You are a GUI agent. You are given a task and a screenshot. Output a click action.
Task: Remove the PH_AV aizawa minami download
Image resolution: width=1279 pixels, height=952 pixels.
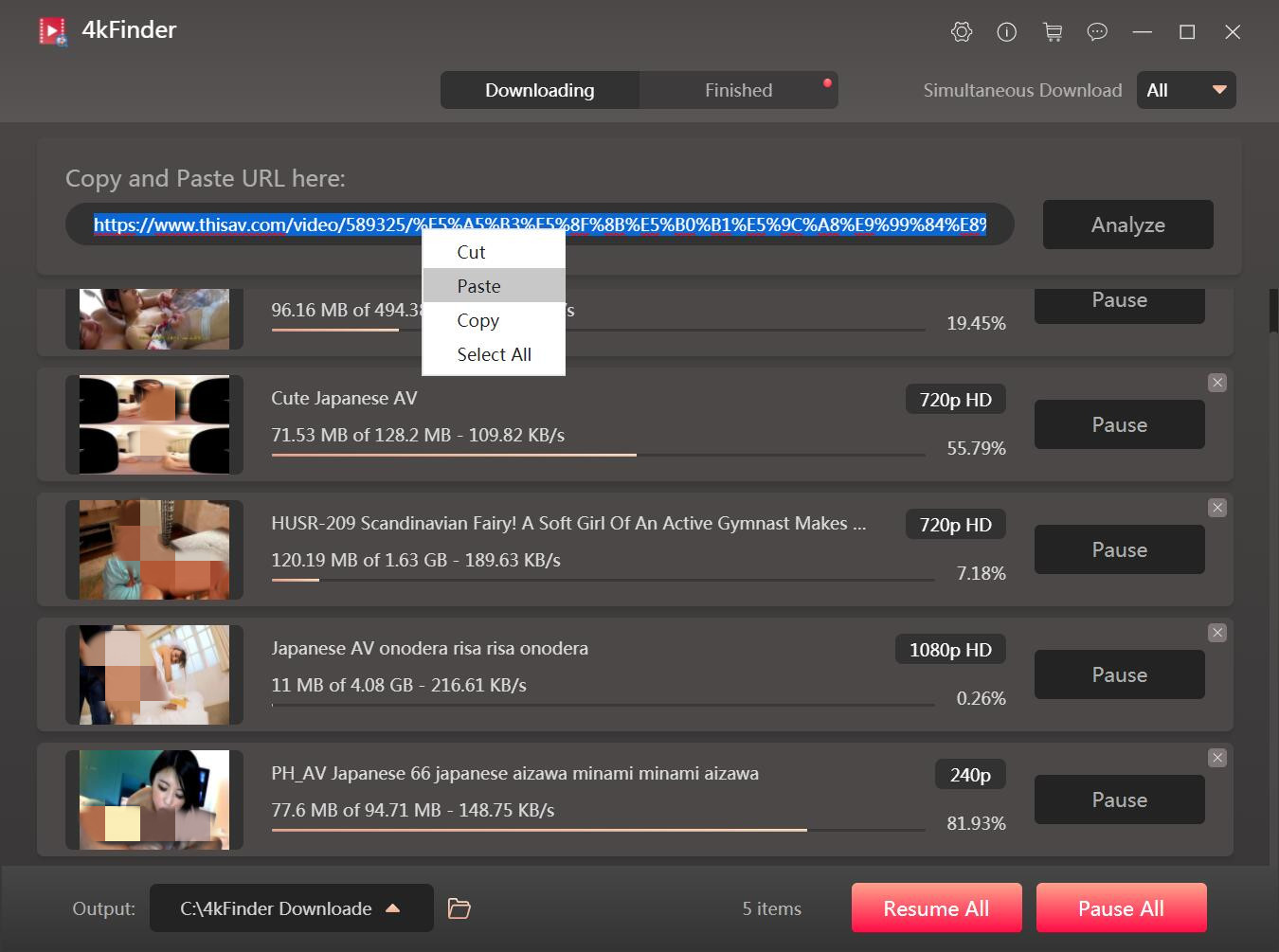click(x=1216, y=758)
